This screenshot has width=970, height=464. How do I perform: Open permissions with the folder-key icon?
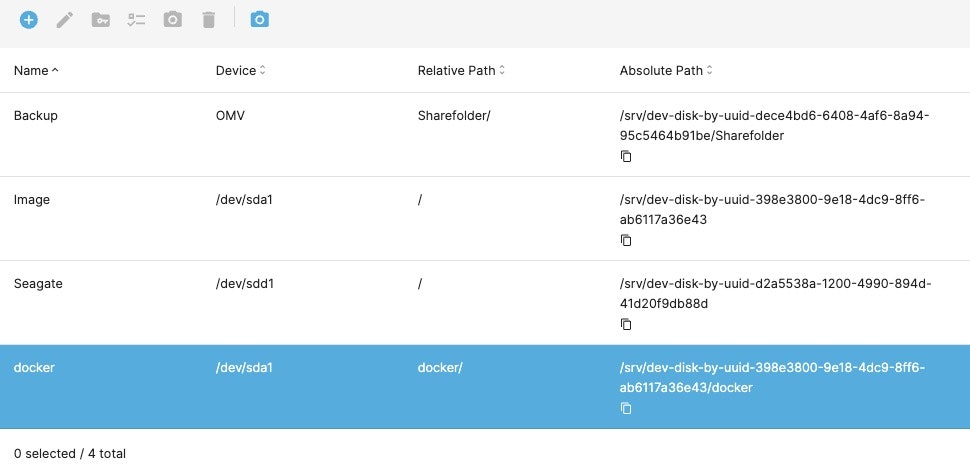click(101, 19)
